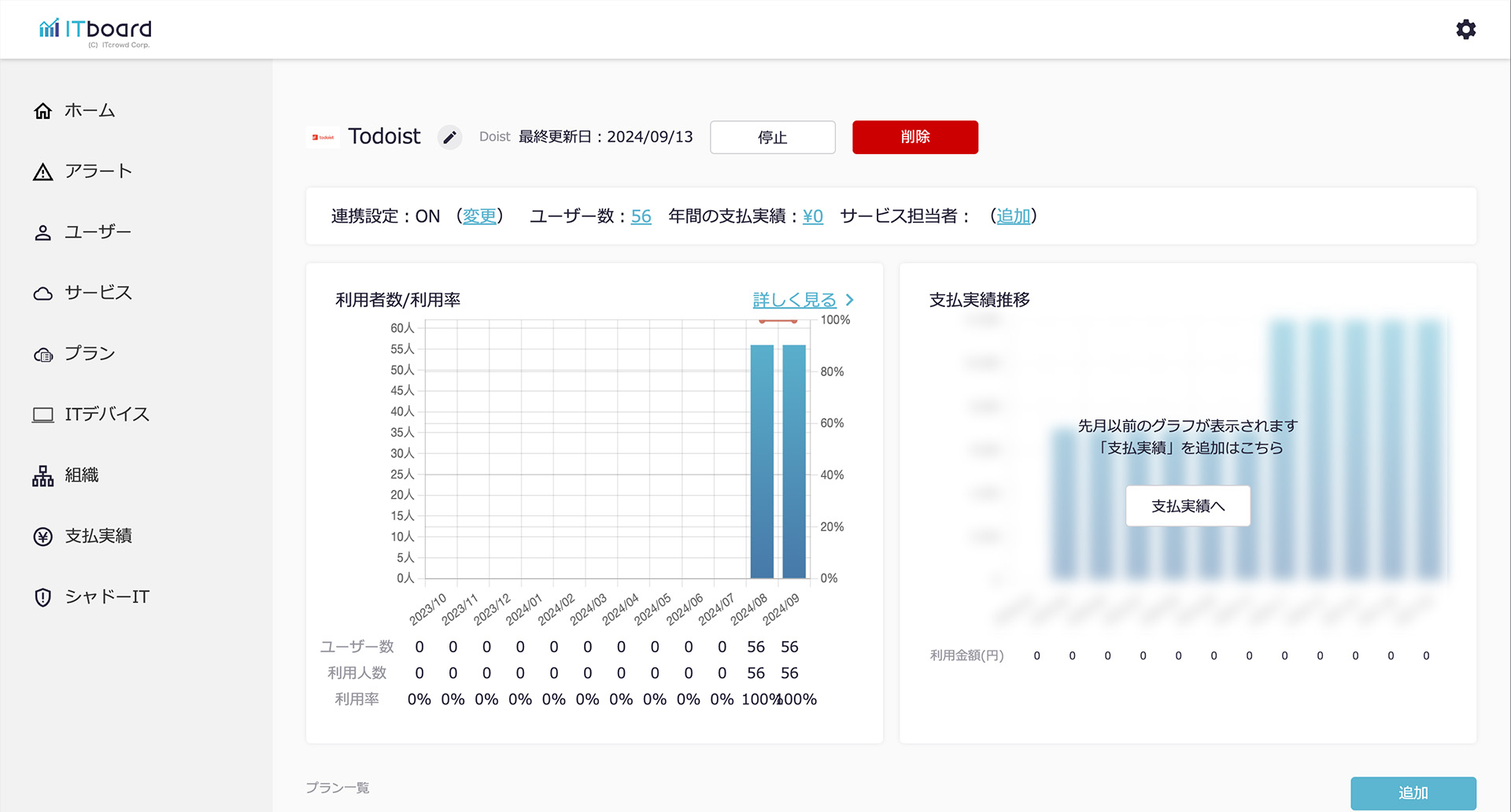Screen dimensions: 1511x812
Task: Click the user person icon
Action: [43, 233]
